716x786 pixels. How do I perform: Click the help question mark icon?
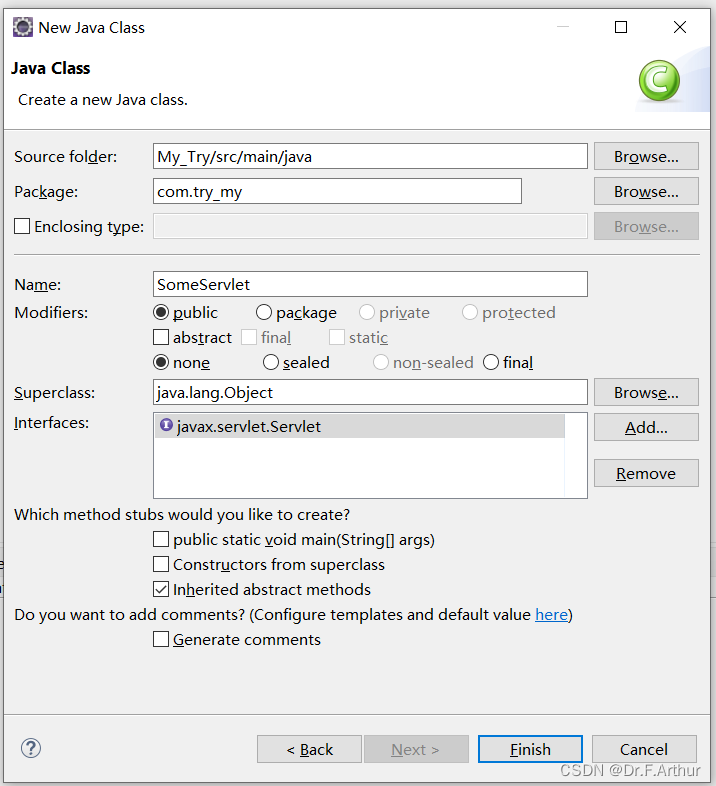(x=31, y=748)
